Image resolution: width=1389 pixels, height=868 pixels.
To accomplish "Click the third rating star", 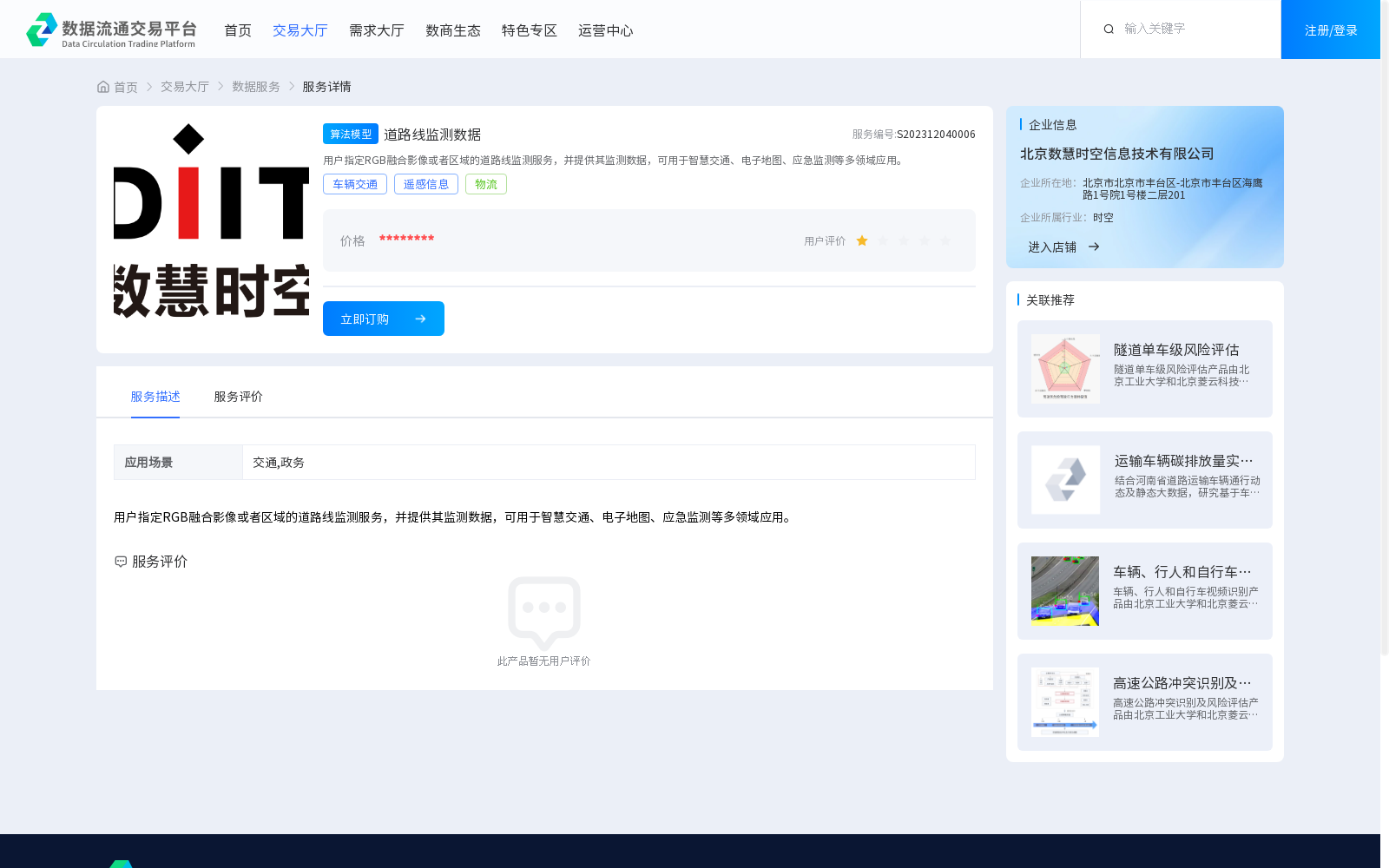I will (x=904, y=240).
